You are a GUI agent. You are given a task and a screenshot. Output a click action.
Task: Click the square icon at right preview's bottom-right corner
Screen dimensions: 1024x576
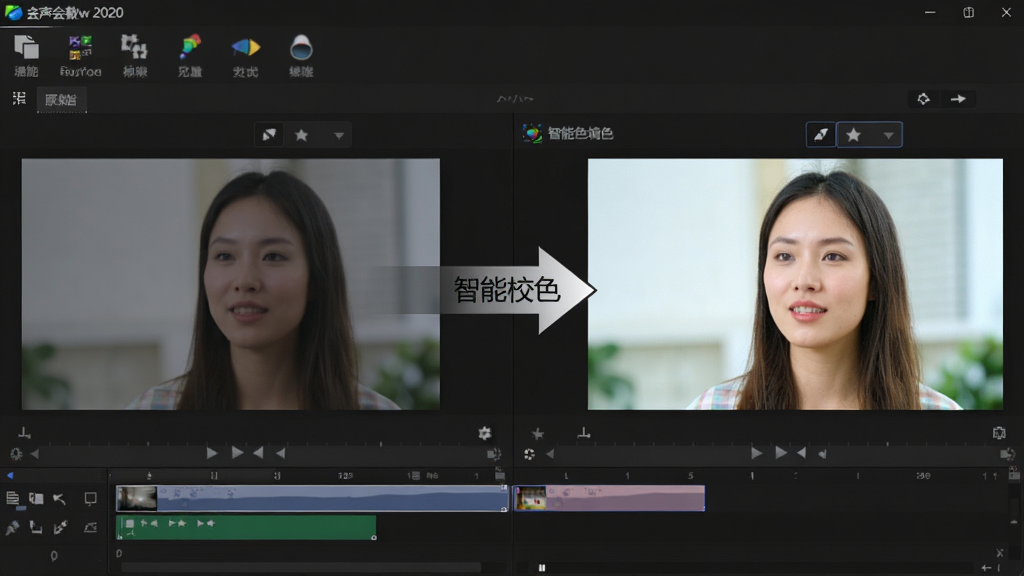coord(999,432)
